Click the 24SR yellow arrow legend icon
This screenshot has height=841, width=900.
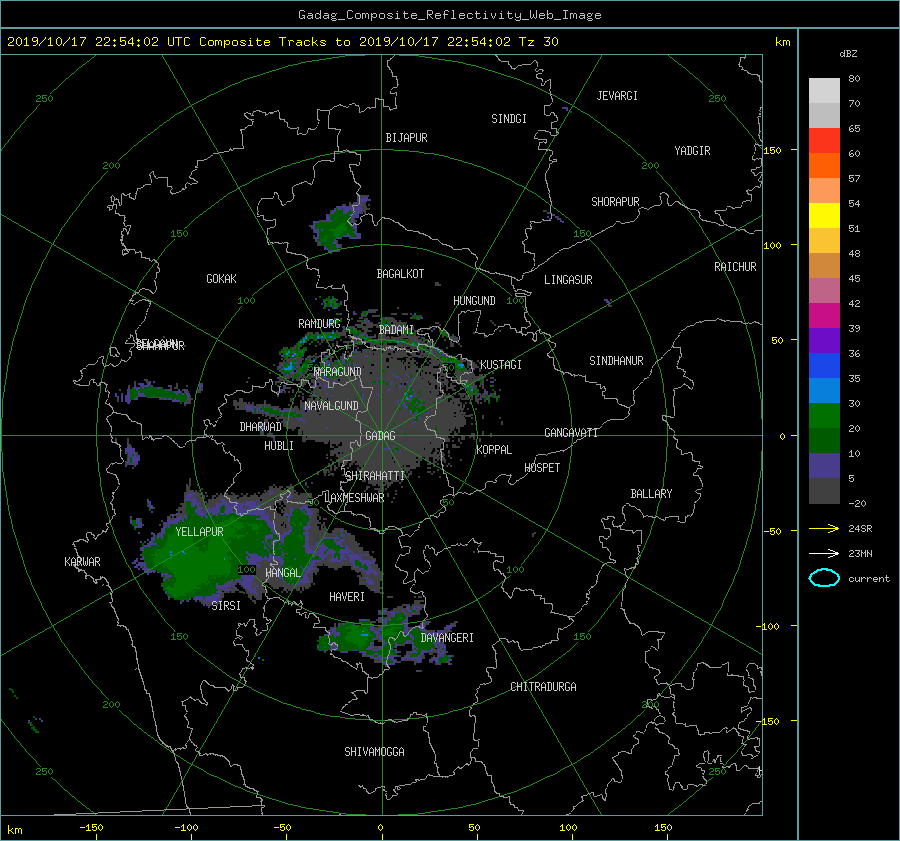[x=824, y=528]
